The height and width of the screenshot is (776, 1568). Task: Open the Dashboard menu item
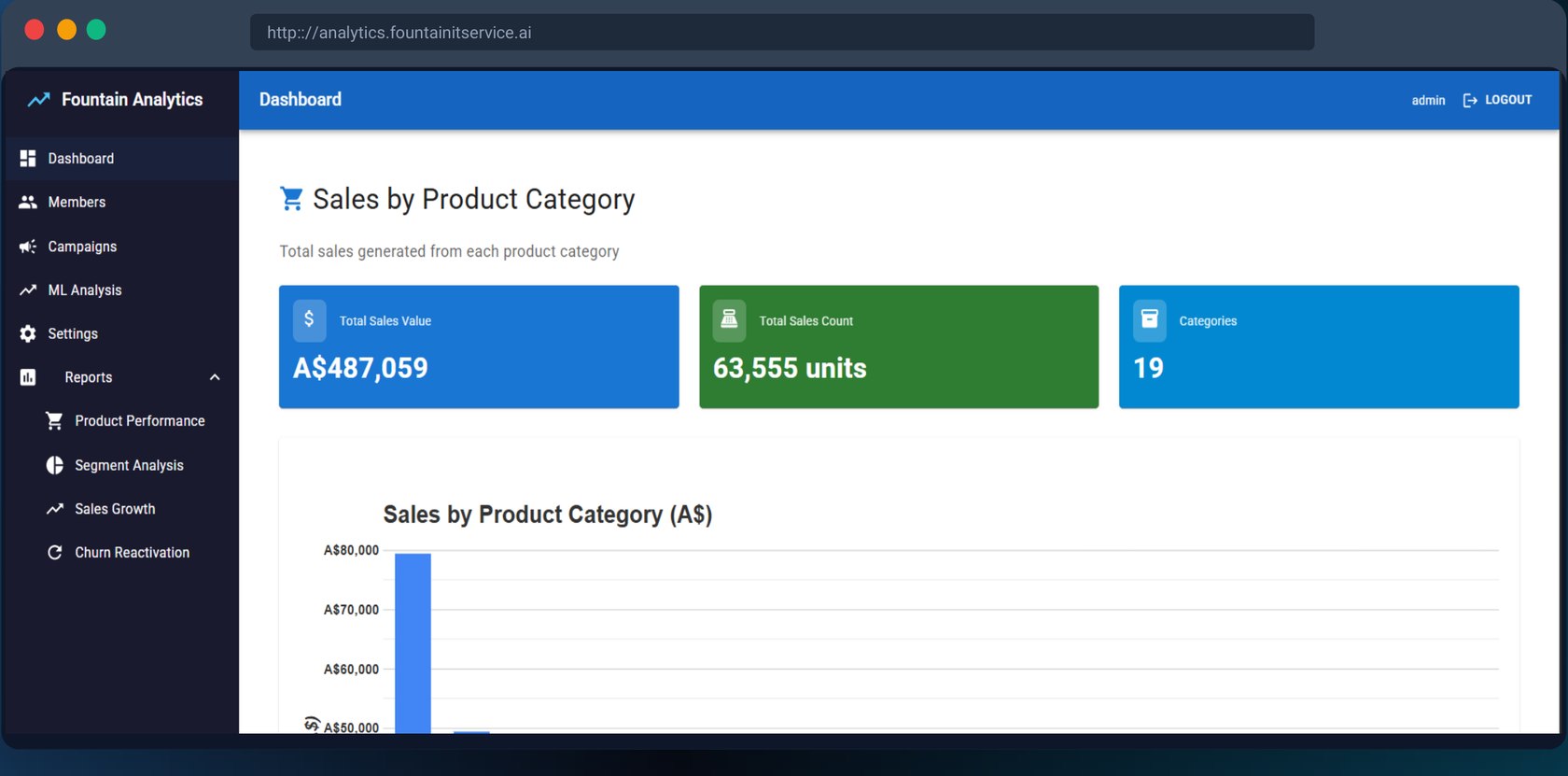[119, 159]
